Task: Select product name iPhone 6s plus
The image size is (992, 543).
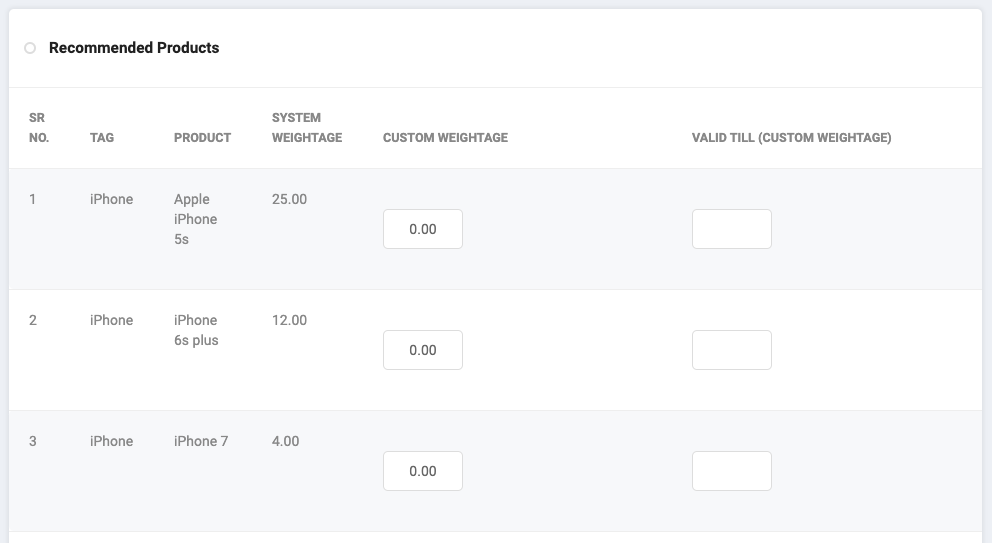Action: [196, 330]
